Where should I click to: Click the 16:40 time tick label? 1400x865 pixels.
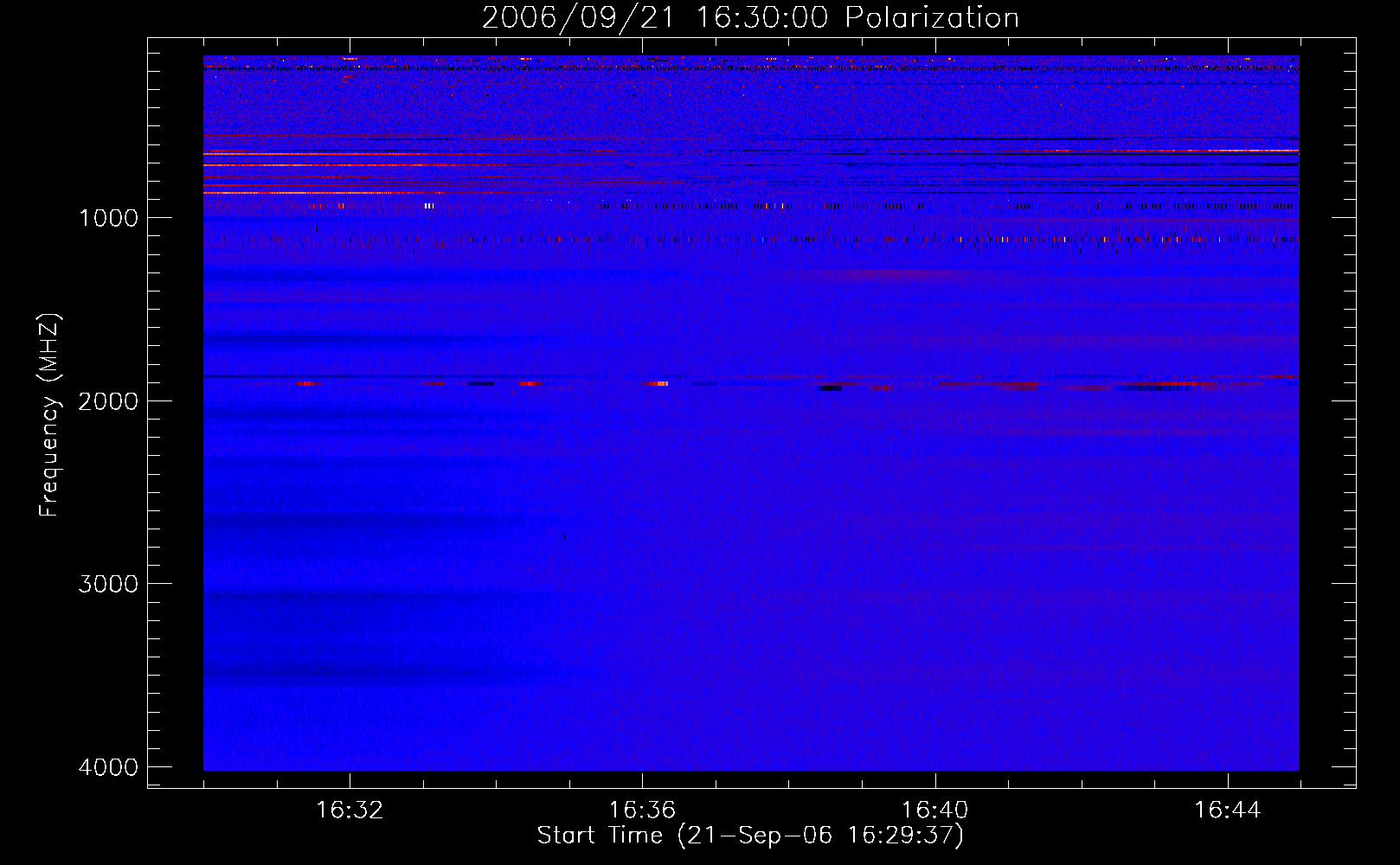(x=934, y=811)
